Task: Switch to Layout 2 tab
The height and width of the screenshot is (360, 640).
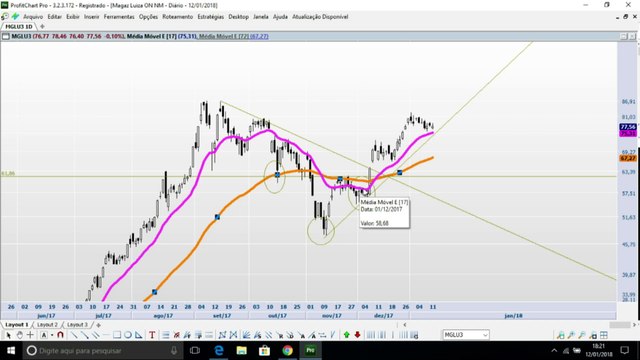Action: [47, 325]
